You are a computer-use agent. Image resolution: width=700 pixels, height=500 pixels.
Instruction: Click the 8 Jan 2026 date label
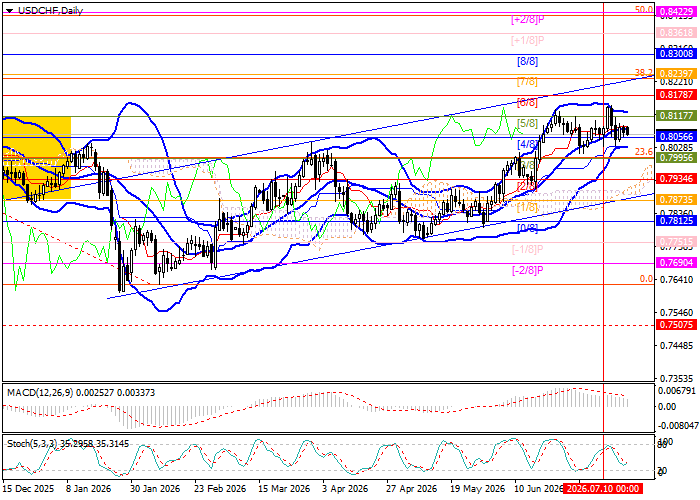(x=88, y=489)
